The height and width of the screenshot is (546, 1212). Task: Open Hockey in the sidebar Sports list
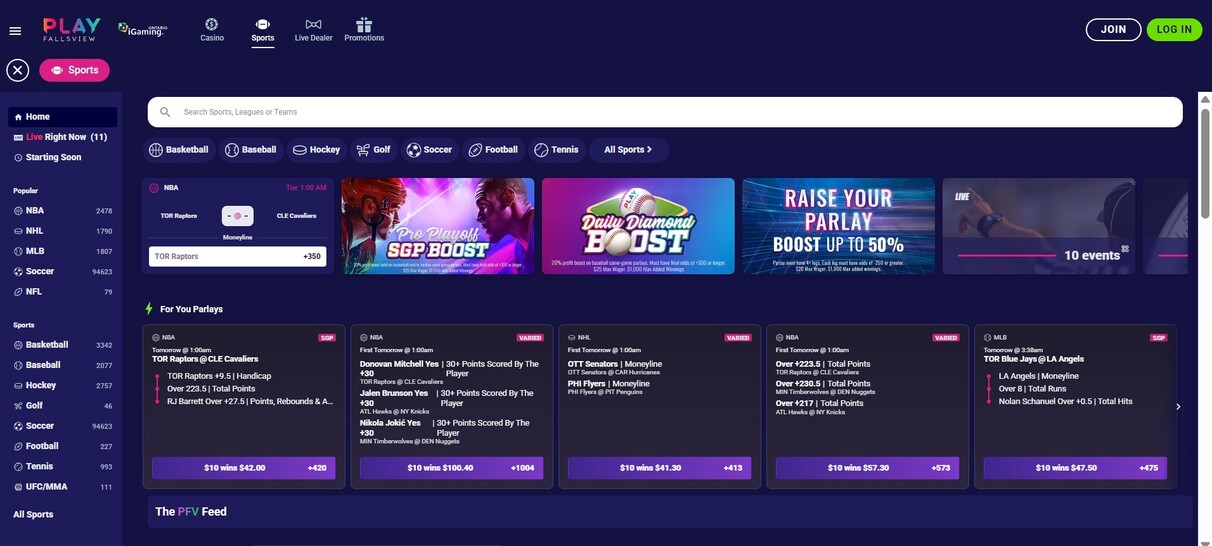coord(62,385)
